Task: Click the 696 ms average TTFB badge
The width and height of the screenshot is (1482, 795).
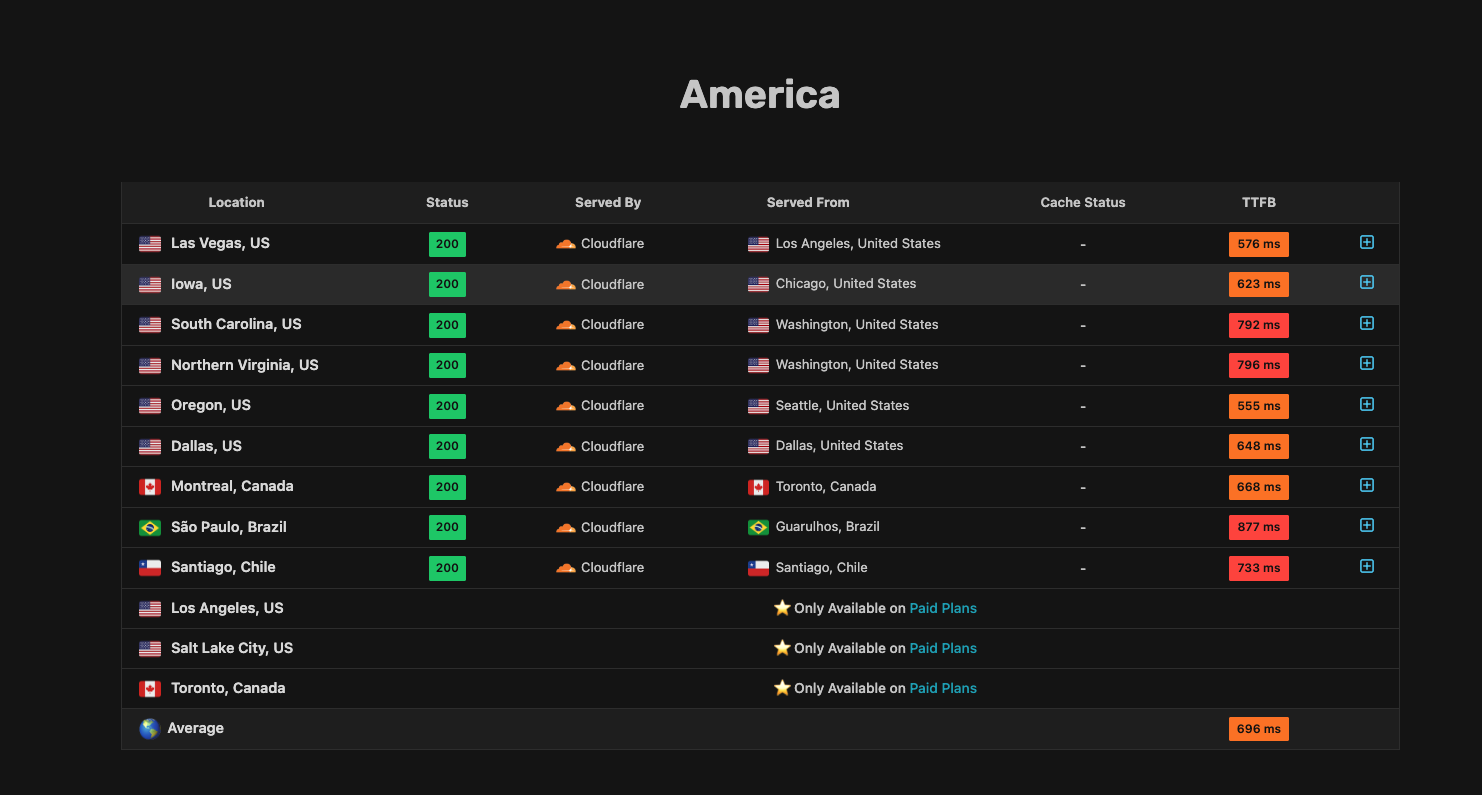Action: (1259, 729)
